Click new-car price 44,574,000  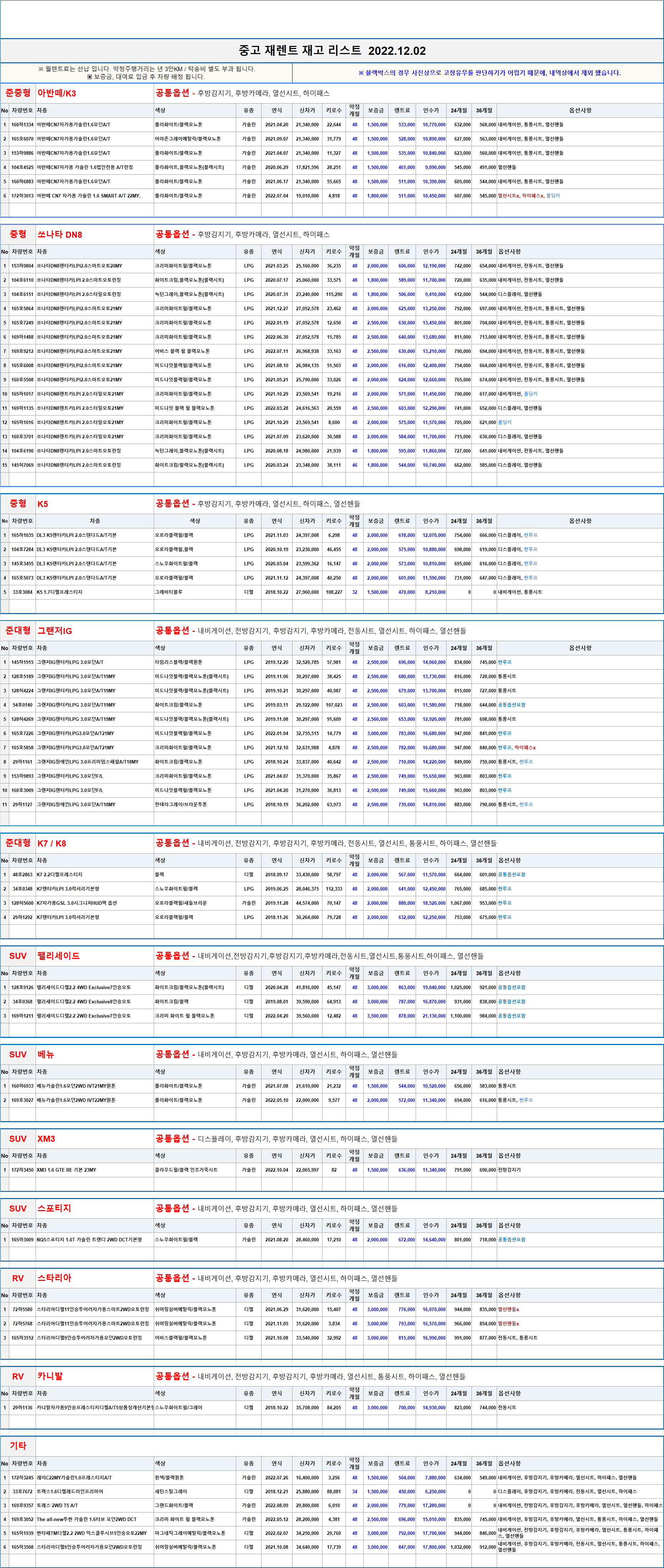point(307,903)
